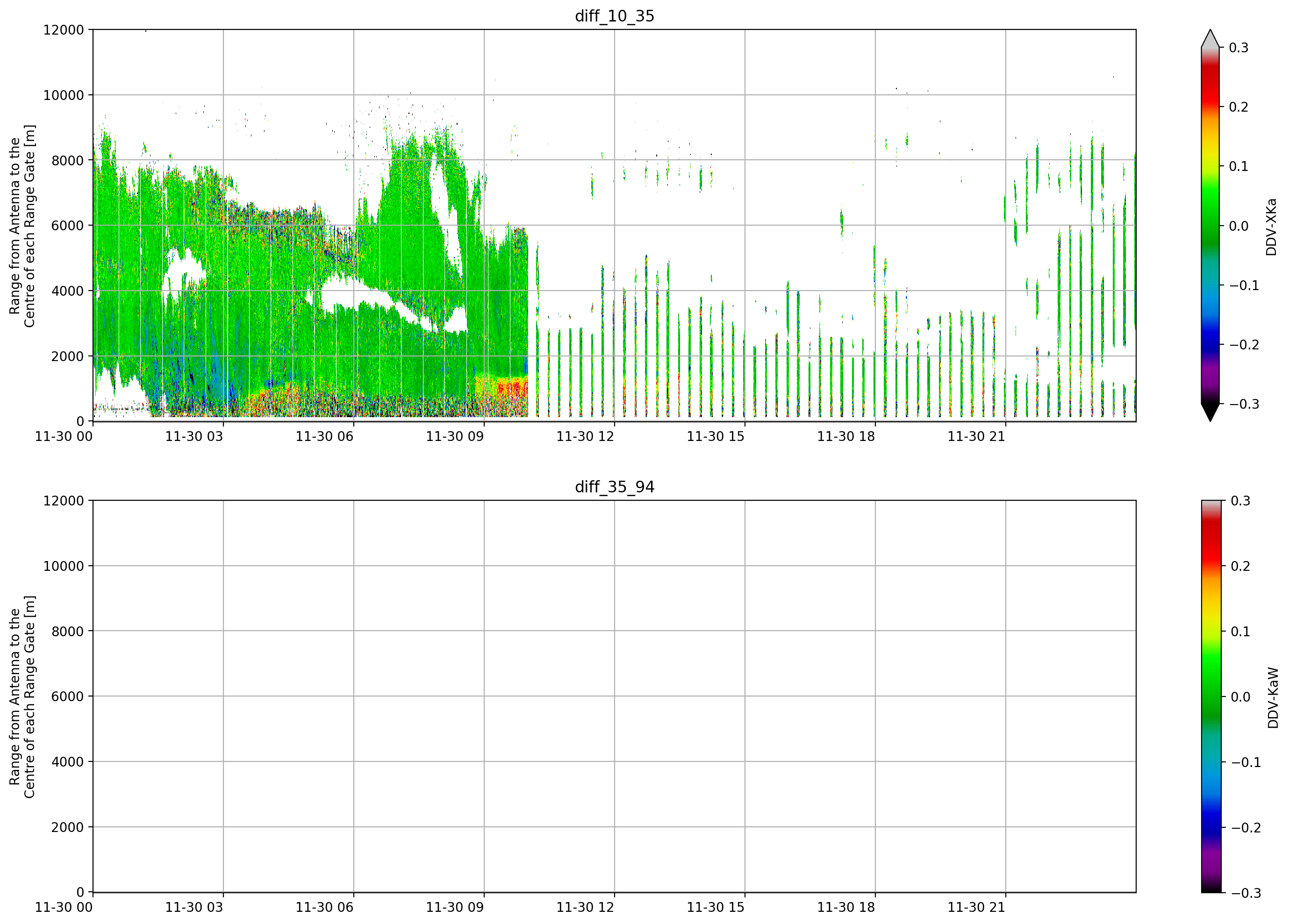Screen dimensions: 1289x924
Task: Click the diff_10_35 plot title
Action: 615,16
